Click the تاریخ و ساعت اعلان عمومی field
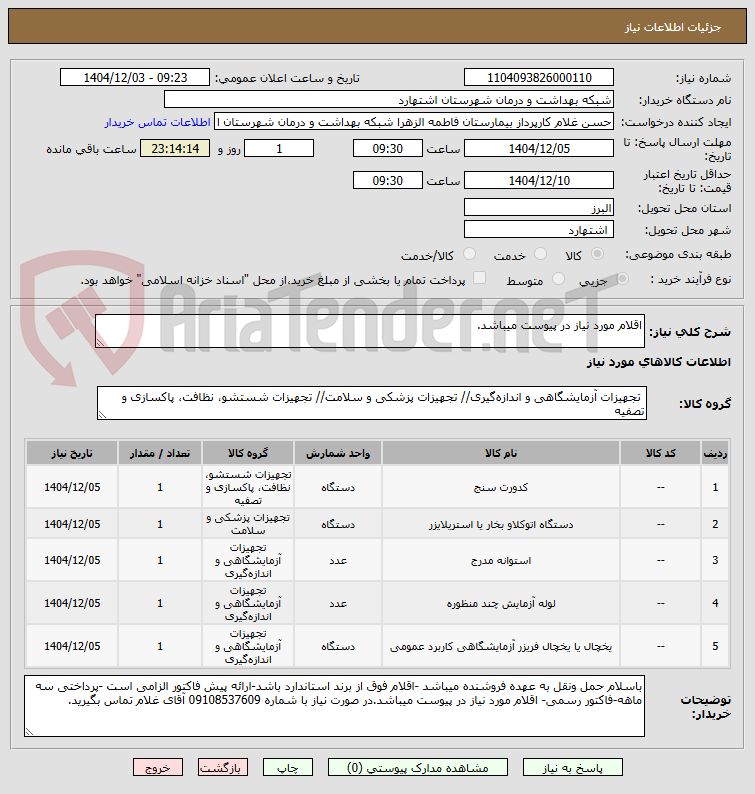The width and height of the screenshot is (755, 794). (x=135, y=77)
